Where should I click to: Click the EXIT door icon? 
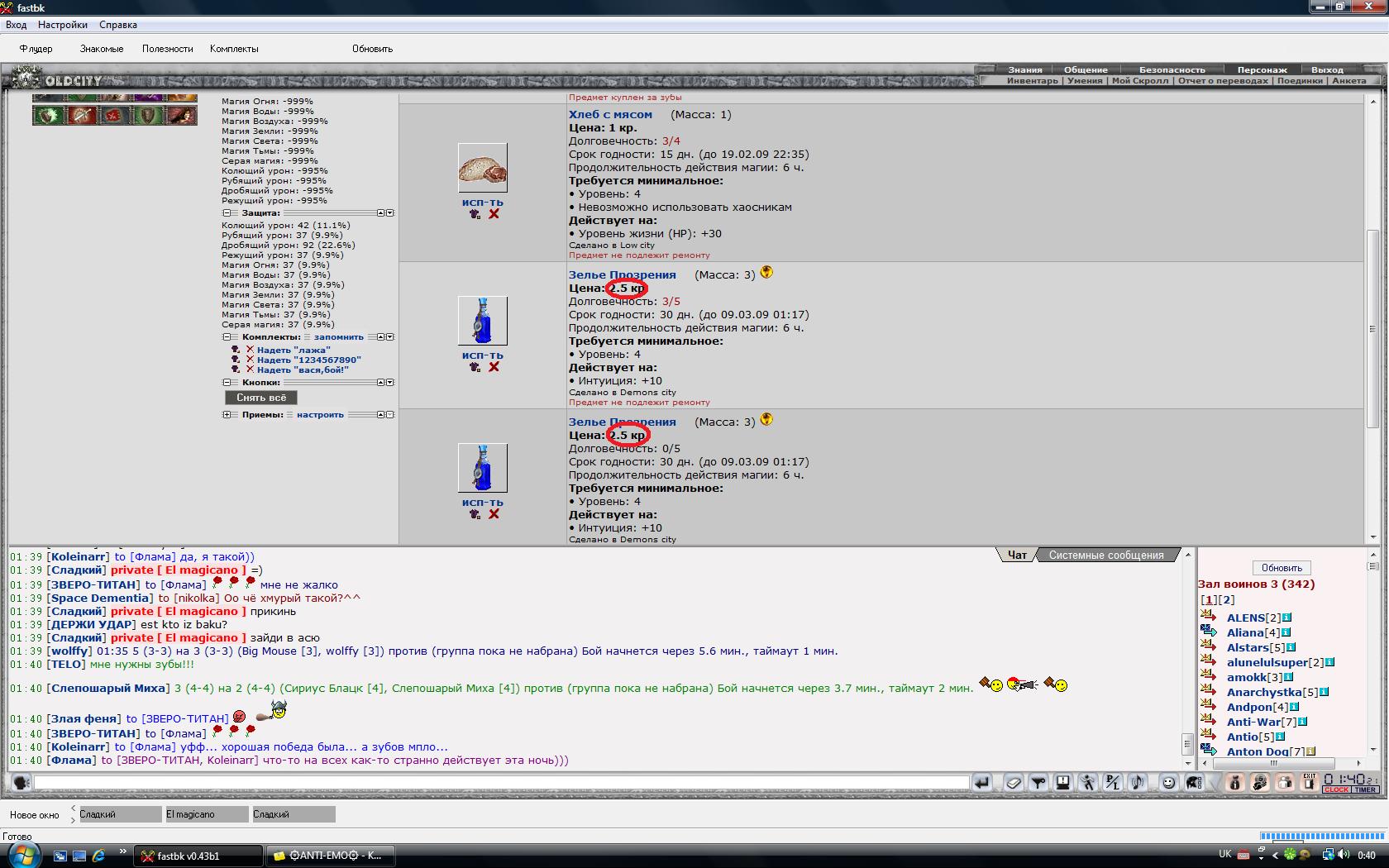coord(1309,782)
